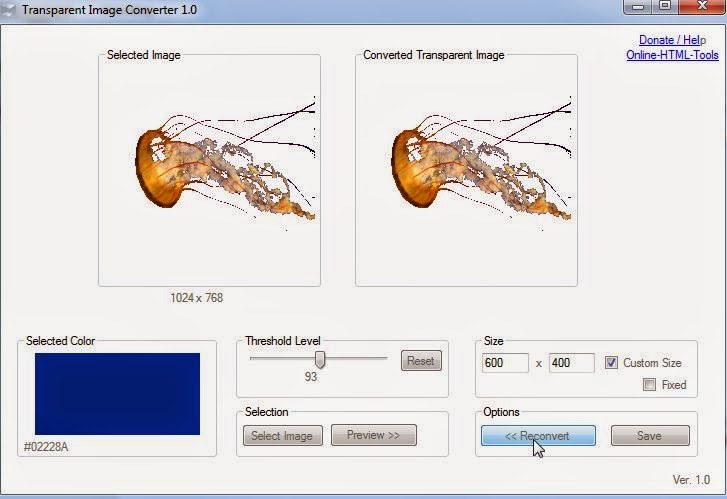Focus the height field showing 400
Screen dimensions: 727x499
coord(571,363)
